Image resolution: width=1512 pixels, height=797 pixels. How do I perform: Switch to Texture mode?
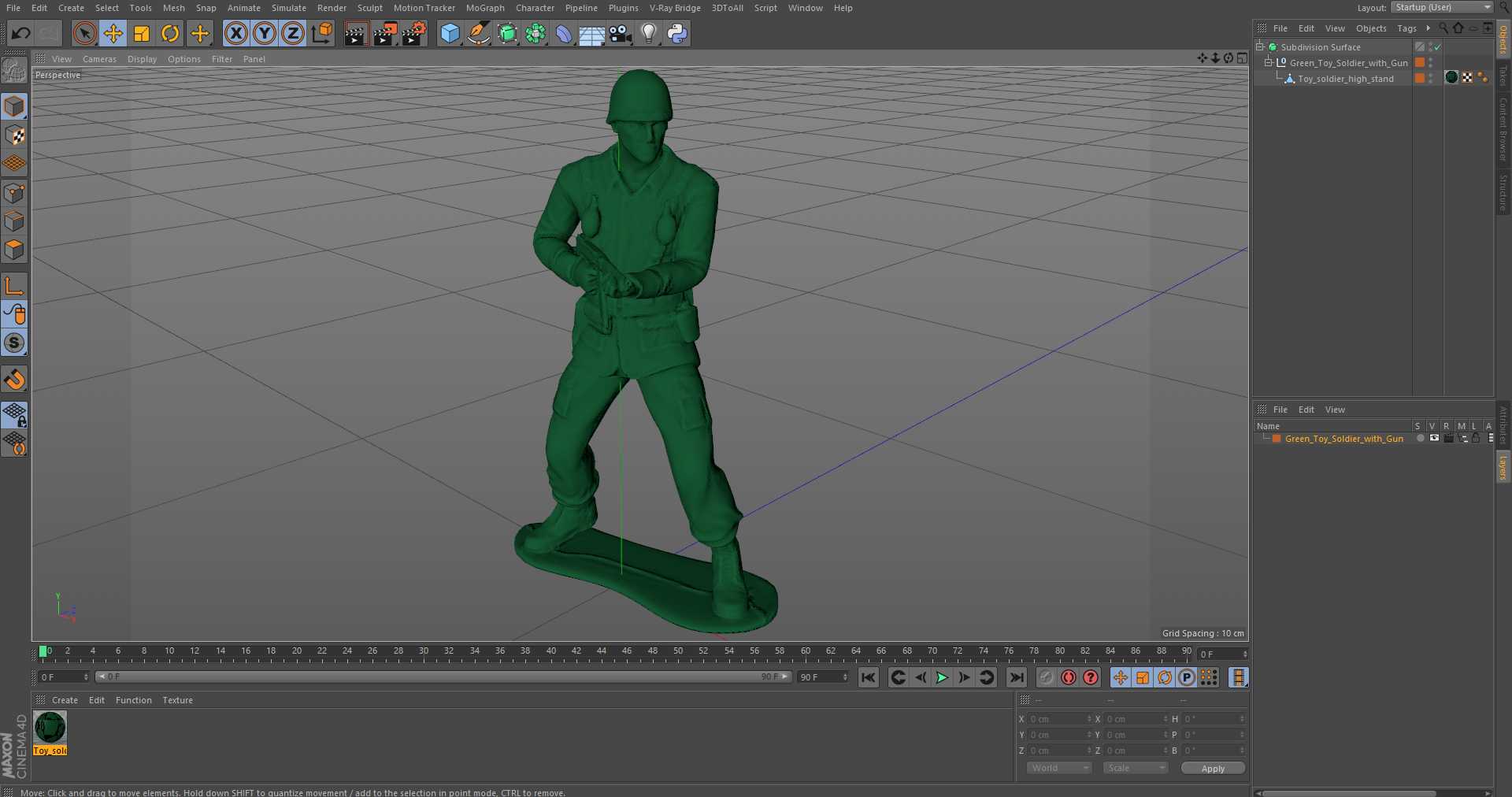tap(14, 135)
